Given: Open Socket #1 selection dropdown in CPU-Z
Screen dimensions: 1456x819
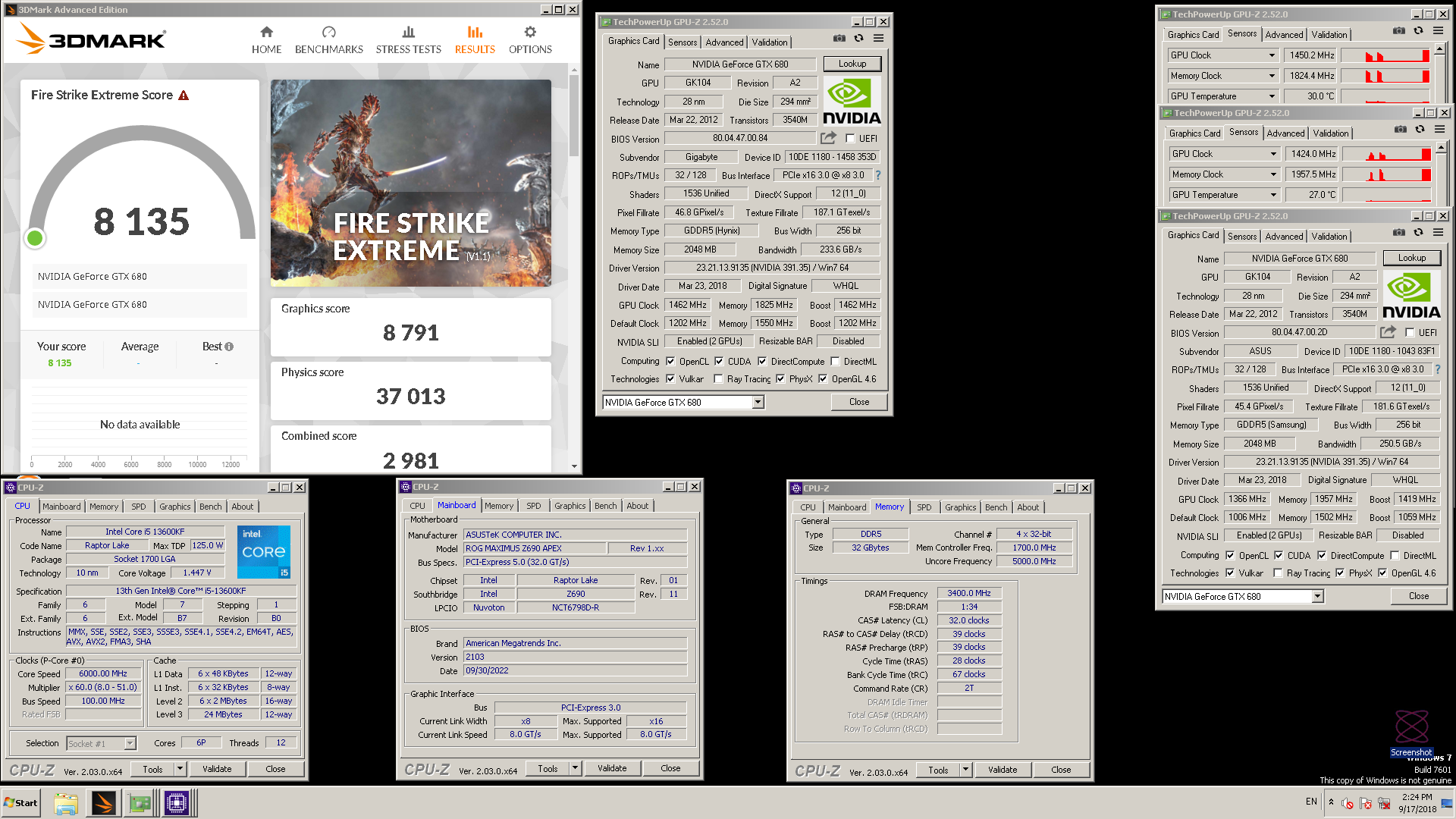Looking at the screenshot, I should tap(130, 744).
